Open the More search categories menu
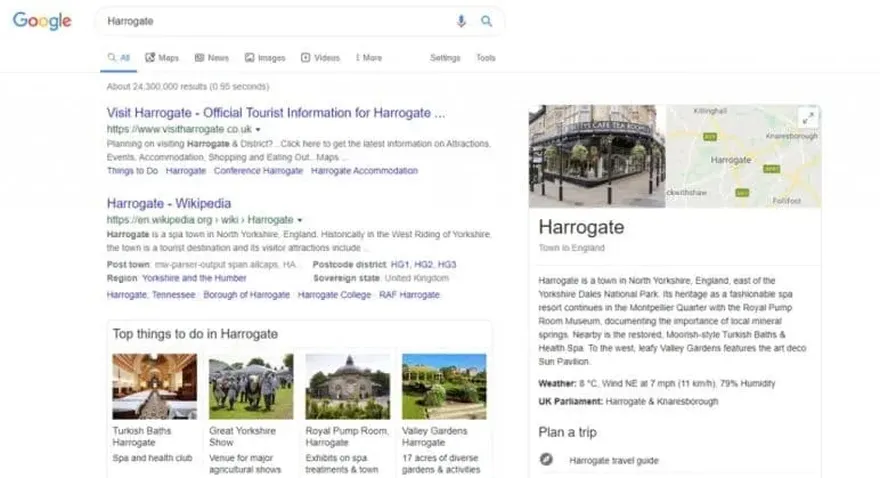Image resolution: width=880 pixels, height=478 pixels. (369, 58)
